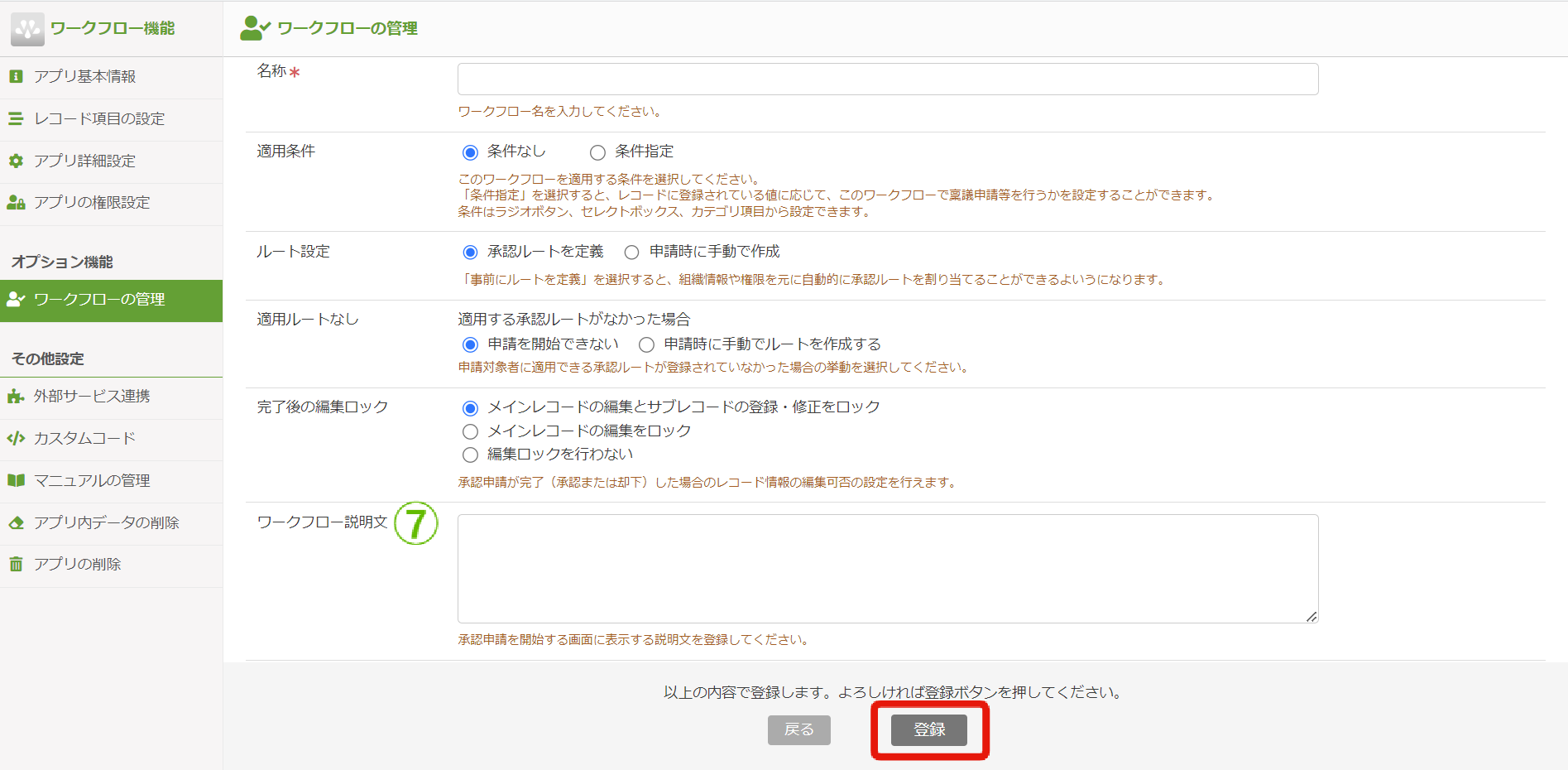Screen dimensions: 1568x770
Task: Click the アプリの削除 trash icon
Action: [16, 564]
